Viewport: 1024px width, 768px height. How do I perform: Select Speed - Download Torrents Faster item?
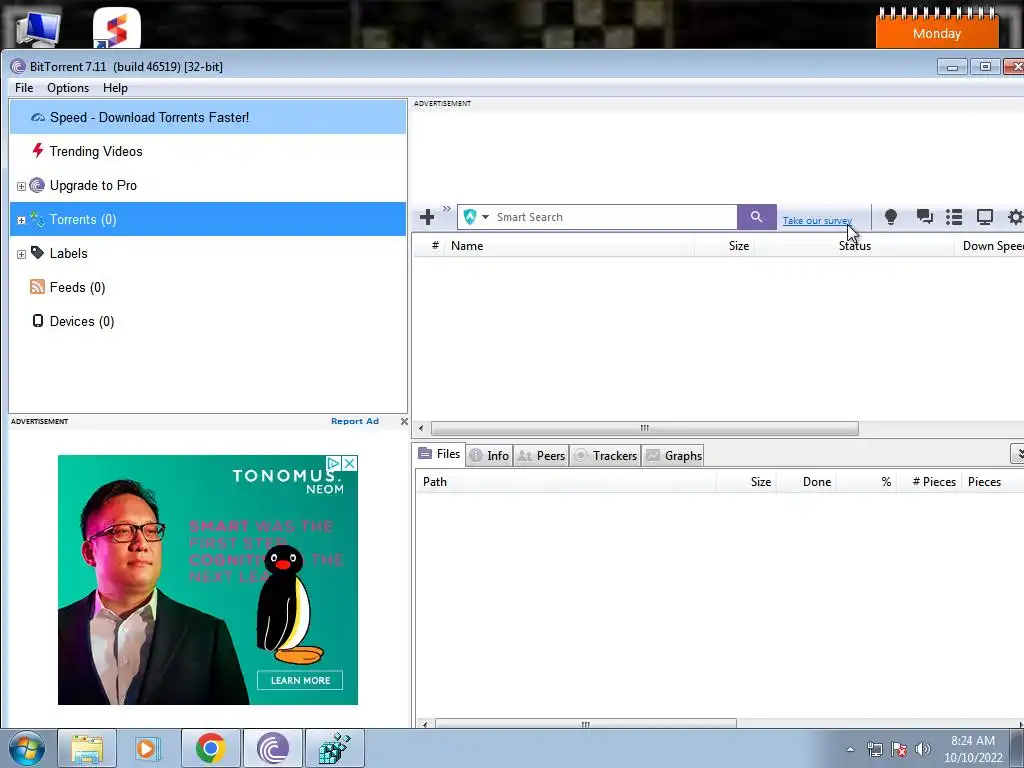click(x=208, y=118)
